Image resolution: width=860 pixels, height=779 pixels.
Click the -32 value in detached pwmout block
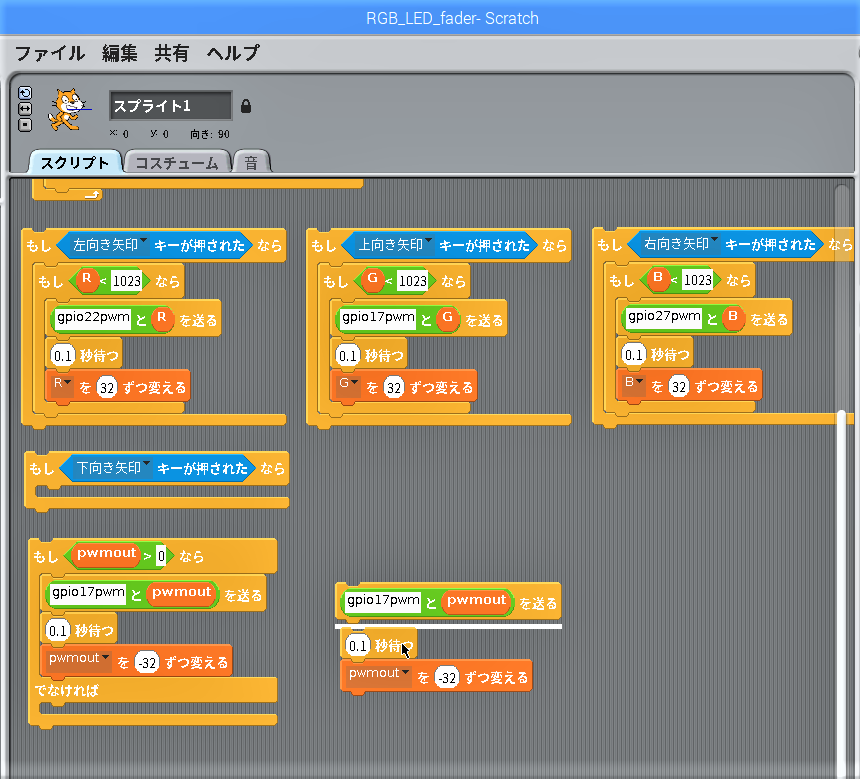pos(447,678)
